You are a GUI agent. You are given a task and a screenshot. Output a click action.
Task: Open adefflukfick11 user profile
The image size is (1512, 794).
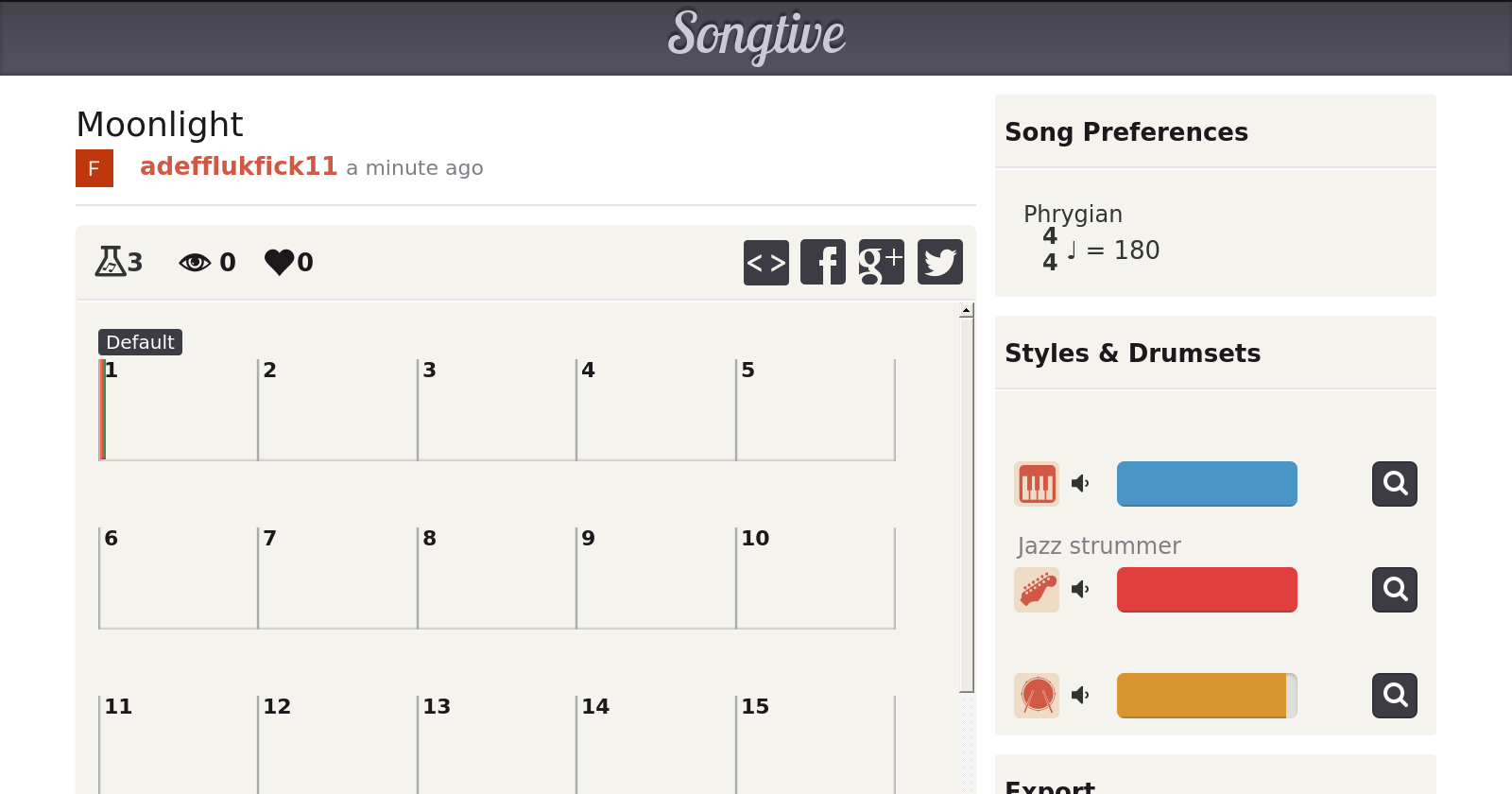pos(238,166)
